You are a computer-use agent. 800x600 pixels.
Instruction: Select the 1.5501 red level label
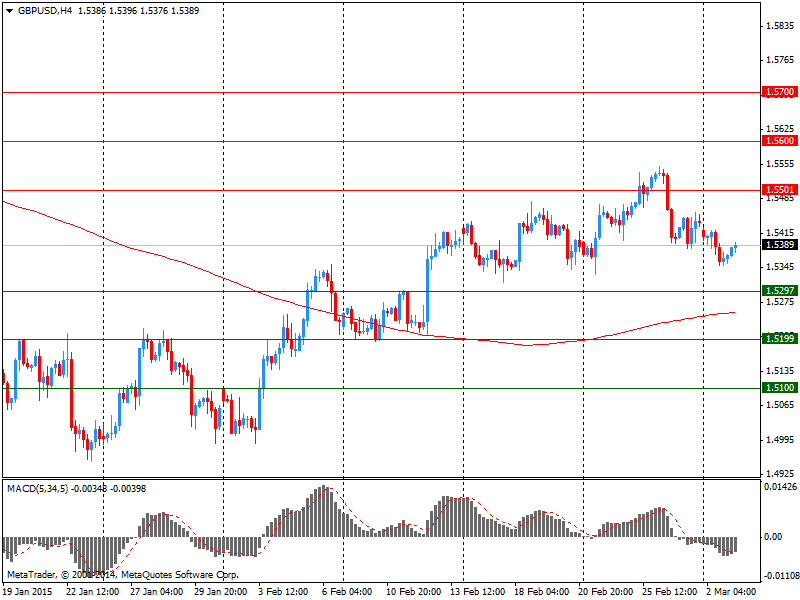pyautogui.click(x=779, y=190)
